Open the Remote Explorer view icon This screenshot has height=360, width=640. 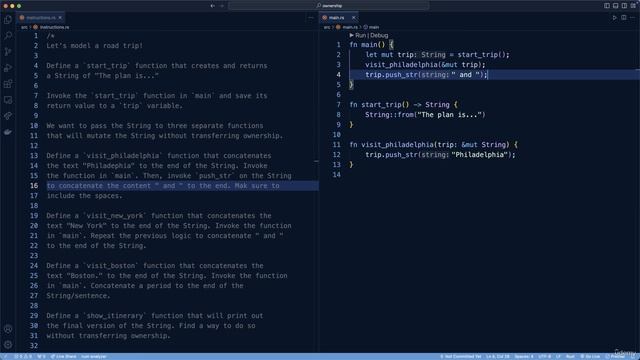(x=8, y=100)
